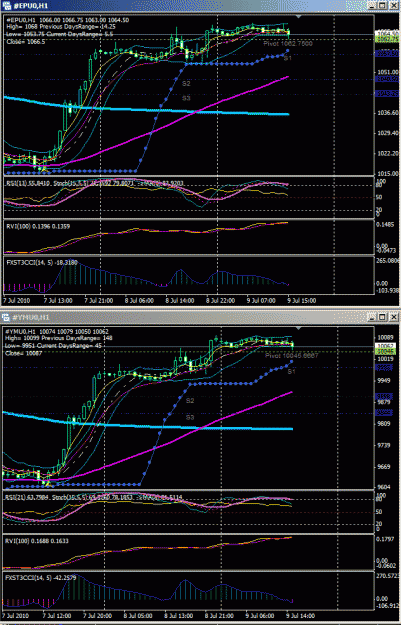The width and height of the screenshot is (401, 625).
Task: Select Pivot 10046.6667 label in YMU0 chart
Action: tap(292, 355)
